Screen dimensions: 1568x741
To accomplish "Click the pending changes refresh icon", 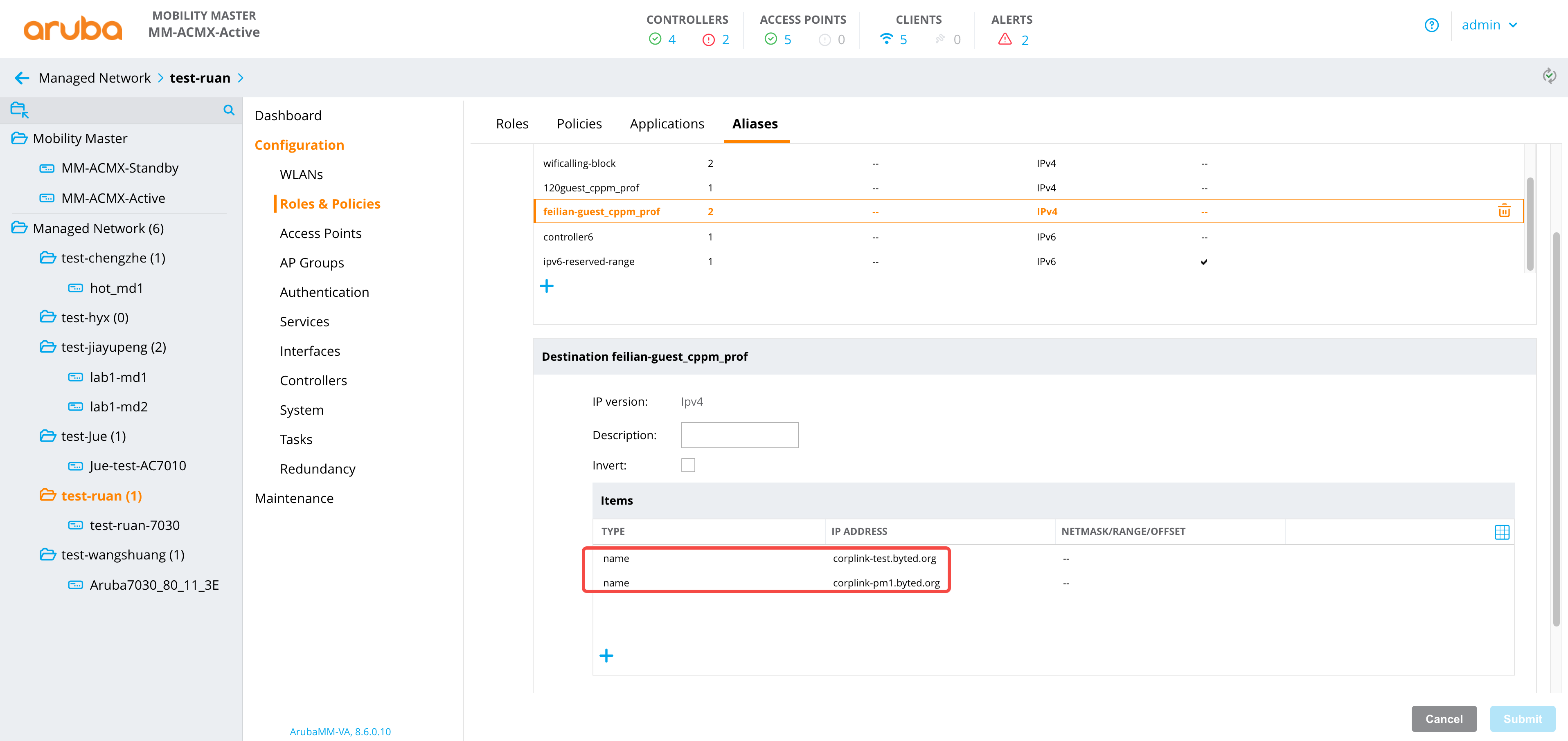I will pyautogui.click(x=1549, y=76).
